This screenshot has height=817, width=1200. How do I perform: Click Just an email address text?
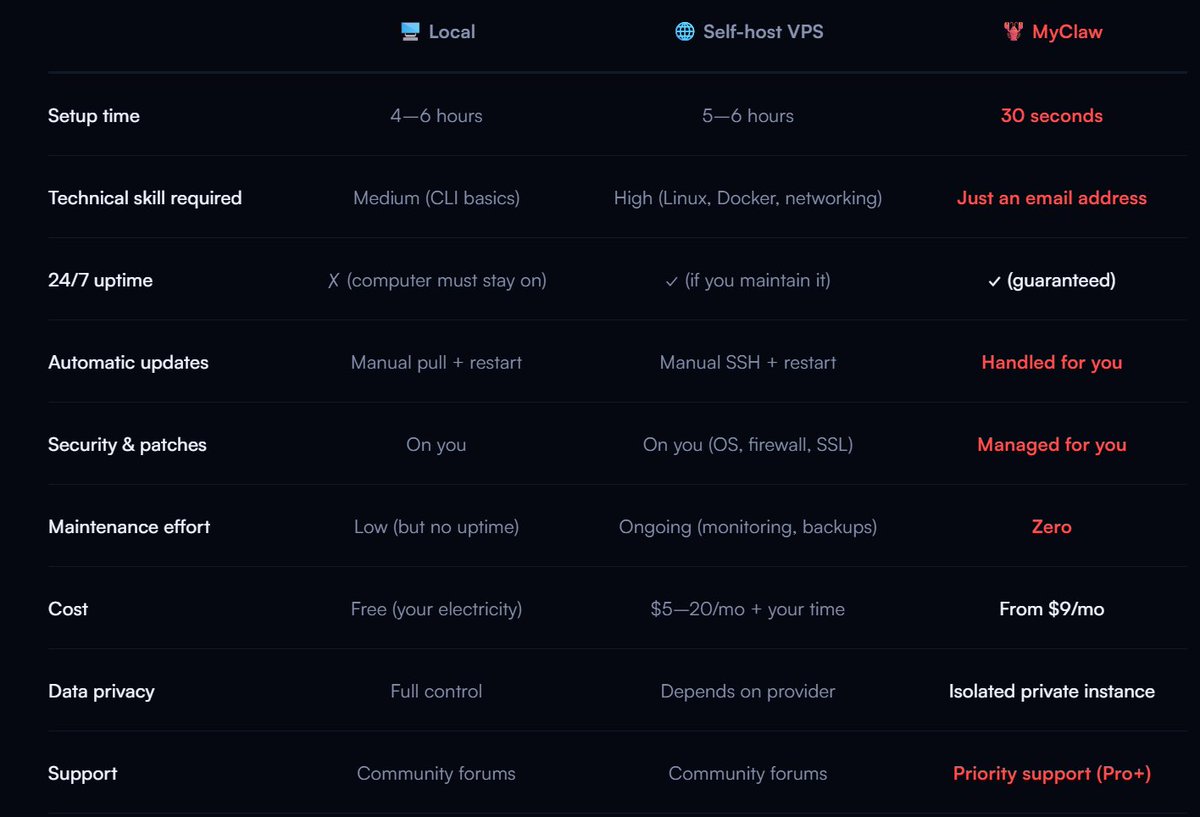1052,198
